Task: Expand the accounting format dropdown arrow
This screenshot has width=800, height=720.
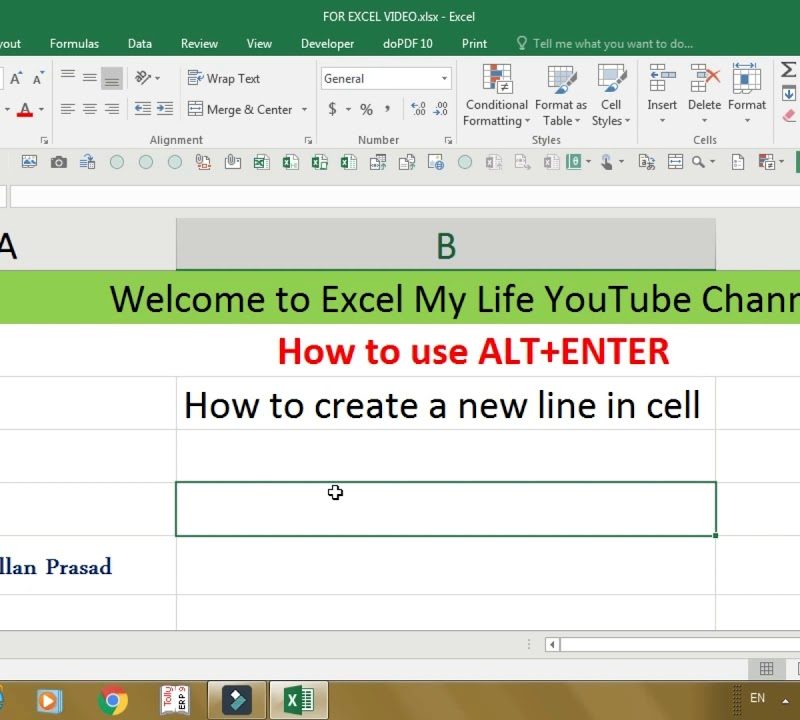Action: 348,109
